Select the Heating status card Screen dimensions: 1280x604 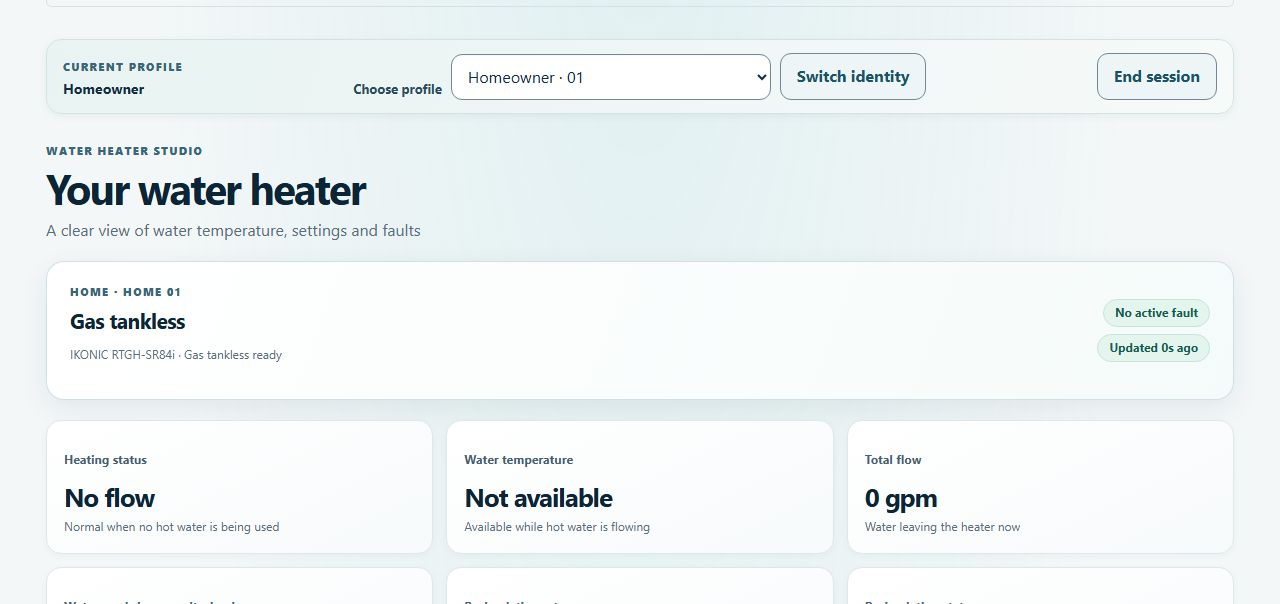coord(239,487)
